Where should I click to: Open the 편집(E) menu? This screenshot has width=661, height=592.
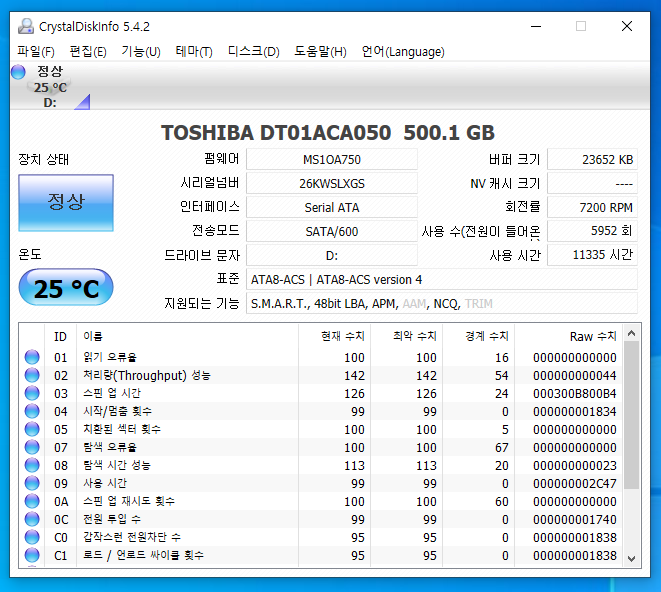pyautogui.click(x=88, y=51)
